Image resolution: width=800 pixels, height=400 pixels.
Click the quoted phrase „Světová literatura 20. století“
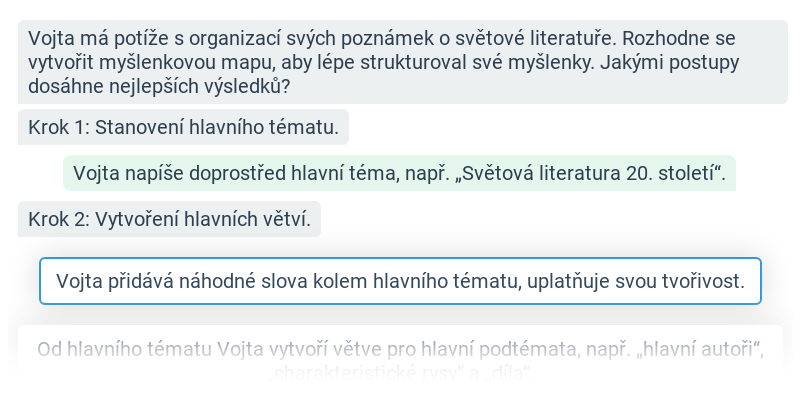coord(579,173)
